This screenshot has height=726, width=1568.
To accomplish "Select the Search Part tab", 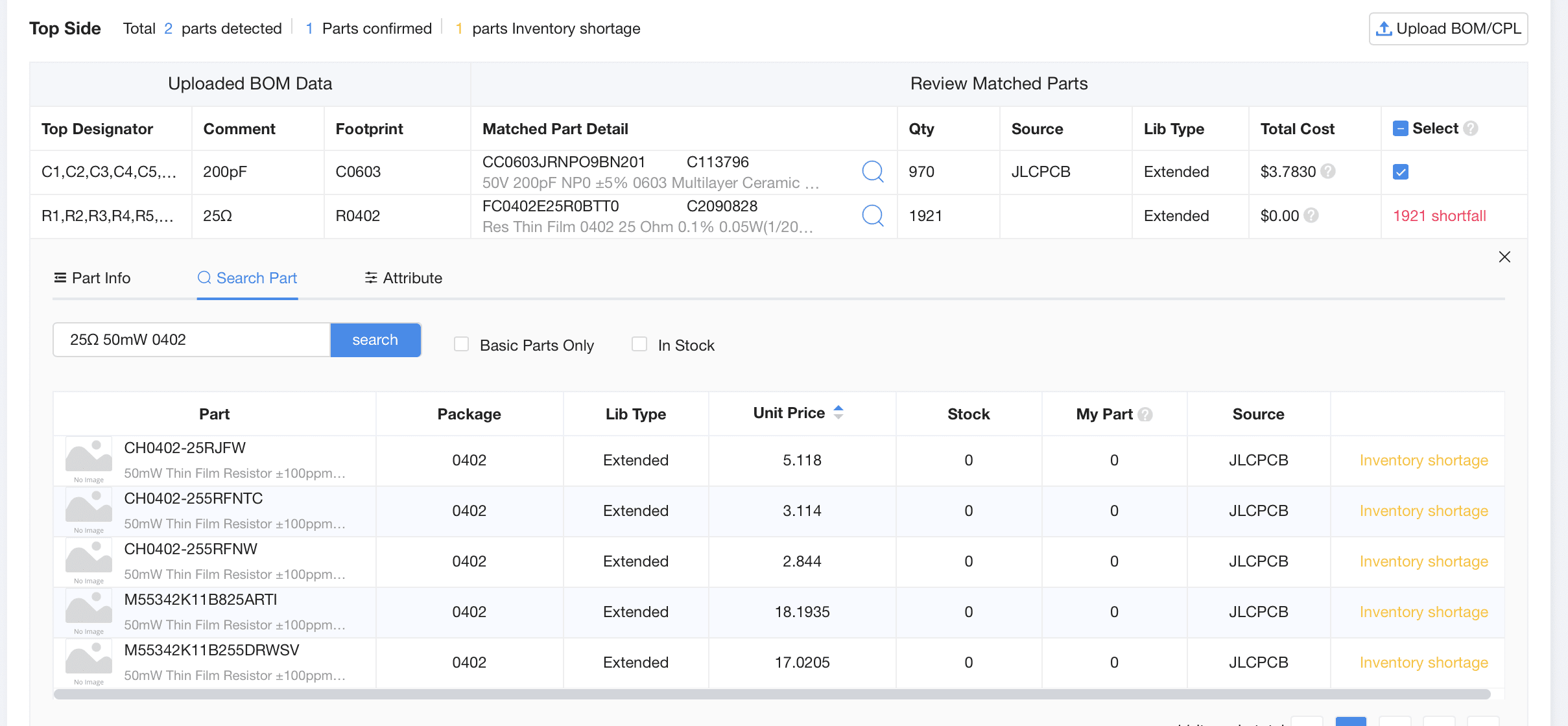I will click(247, 278).
